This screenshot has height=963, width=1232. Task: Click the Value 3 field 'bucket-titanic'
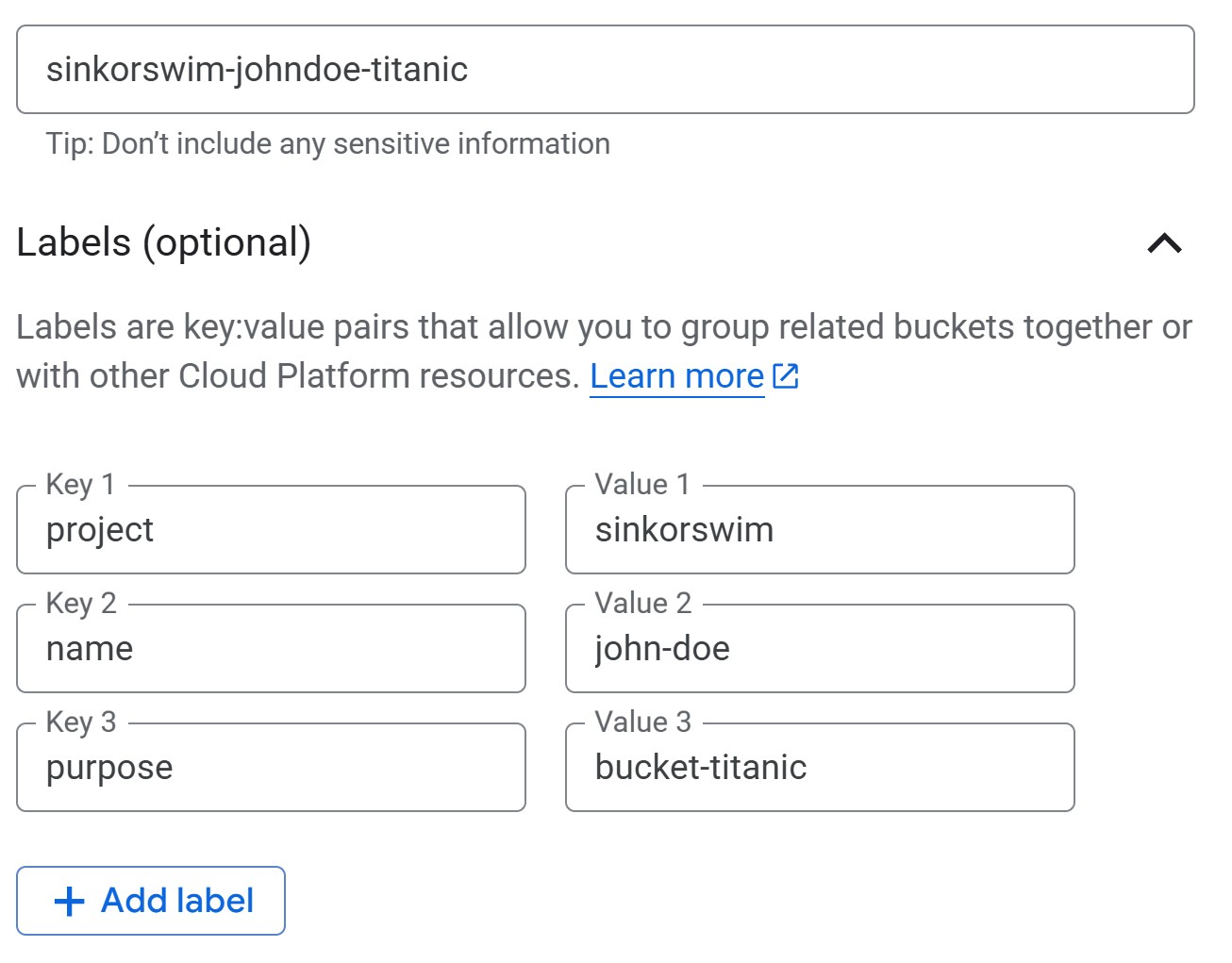click(819, 769)
